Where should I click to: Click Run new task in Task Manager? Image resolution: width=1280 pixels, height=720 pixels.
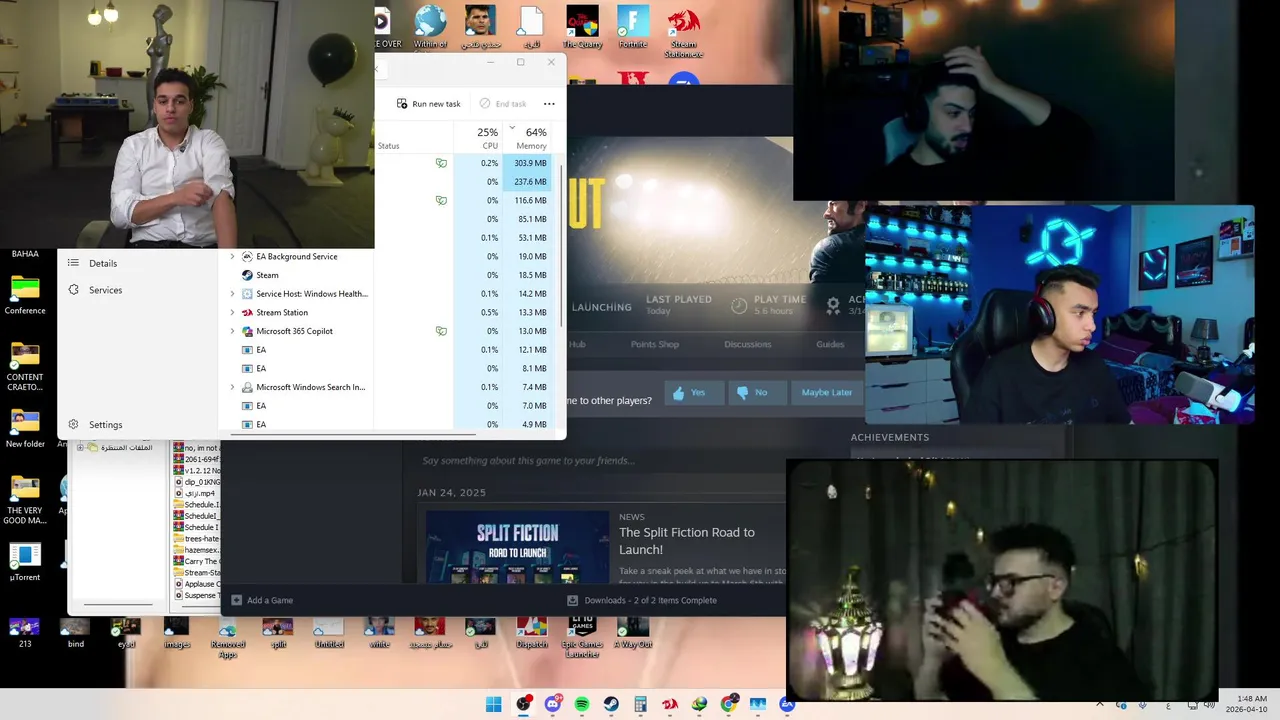click(x=428, y=104)
